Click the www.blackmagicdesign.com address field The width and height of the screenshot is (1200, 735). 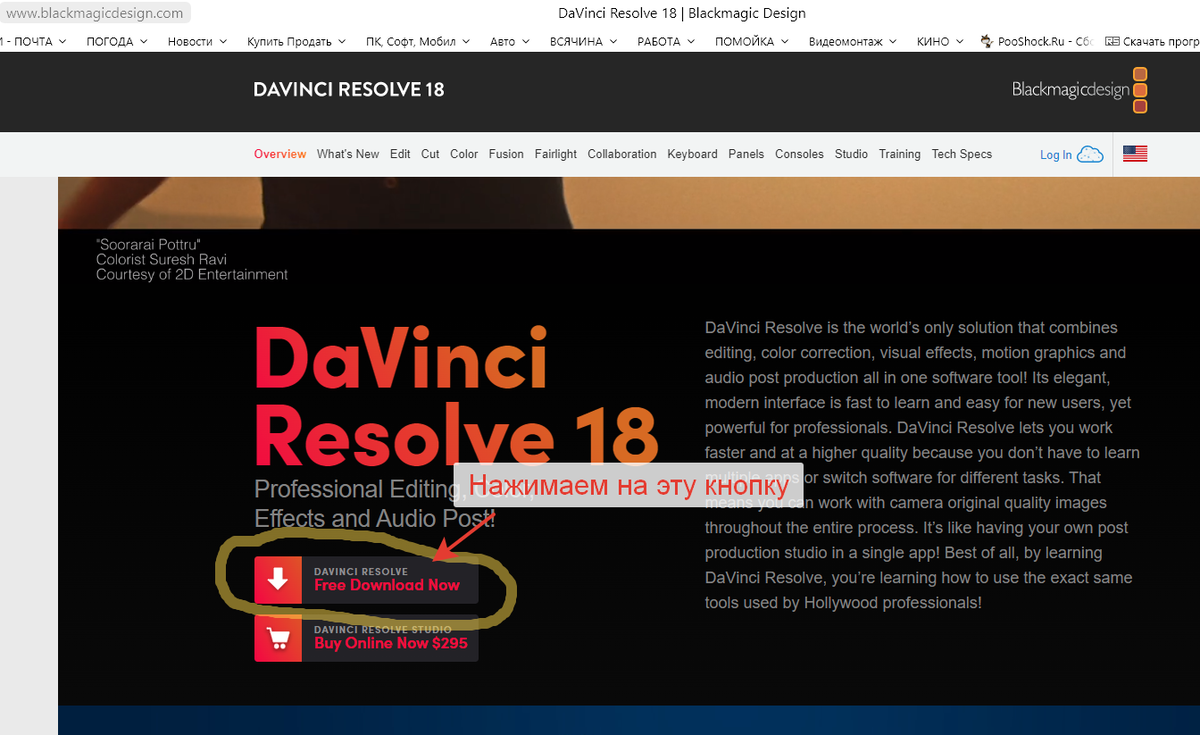point(96,13)
